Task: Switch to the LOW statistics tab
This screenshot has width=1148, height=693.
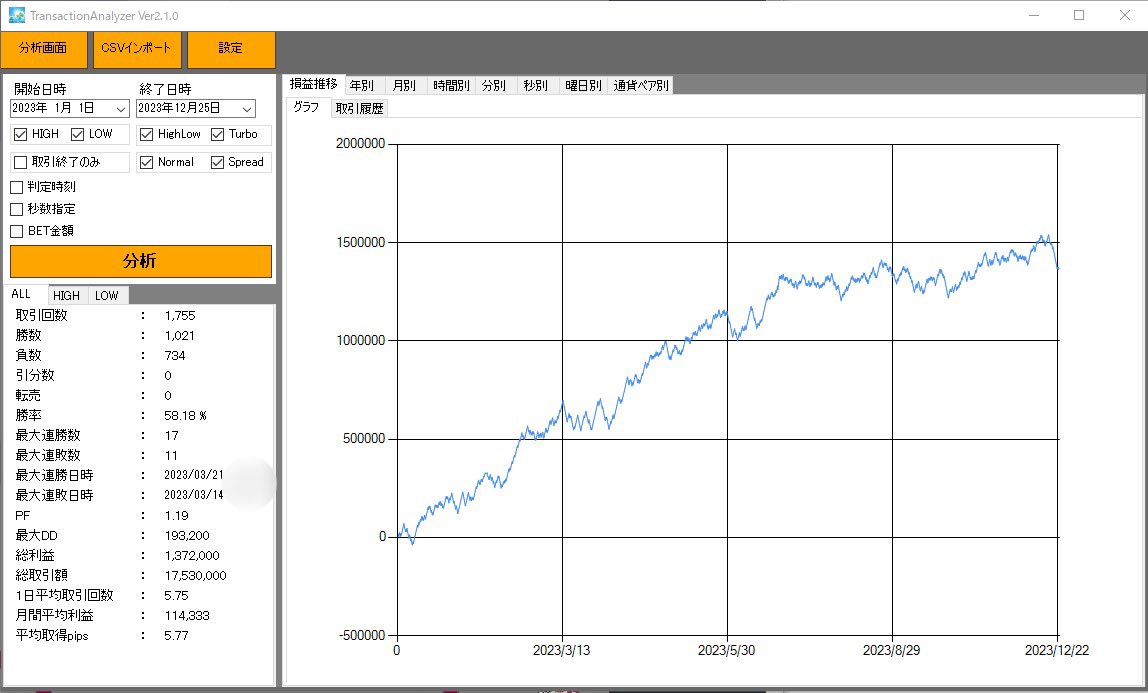Action: 107,296
